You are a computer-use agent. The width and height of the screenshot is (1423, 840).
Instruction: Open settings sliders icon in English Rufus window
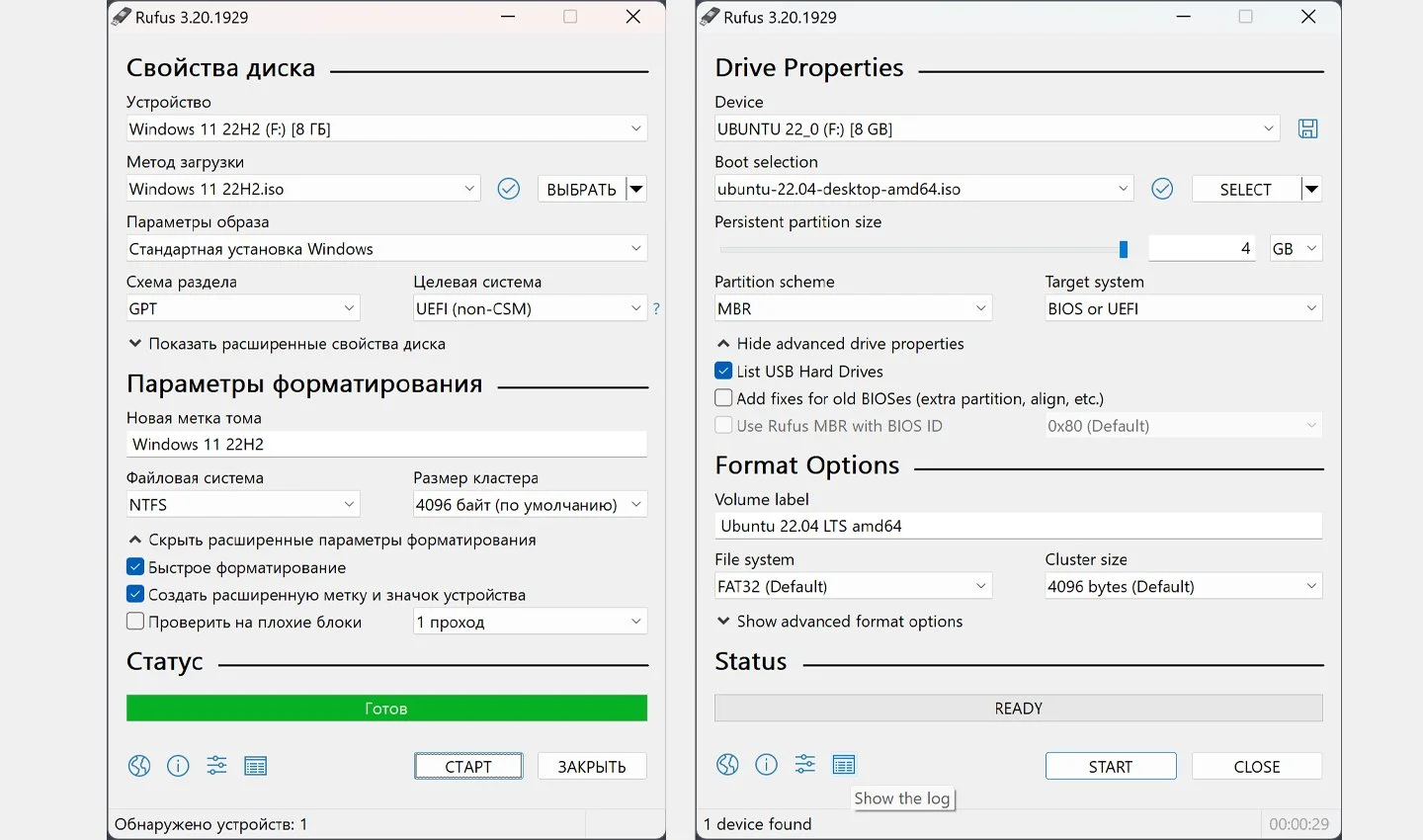pyautogui.click(x=805, y=765)
